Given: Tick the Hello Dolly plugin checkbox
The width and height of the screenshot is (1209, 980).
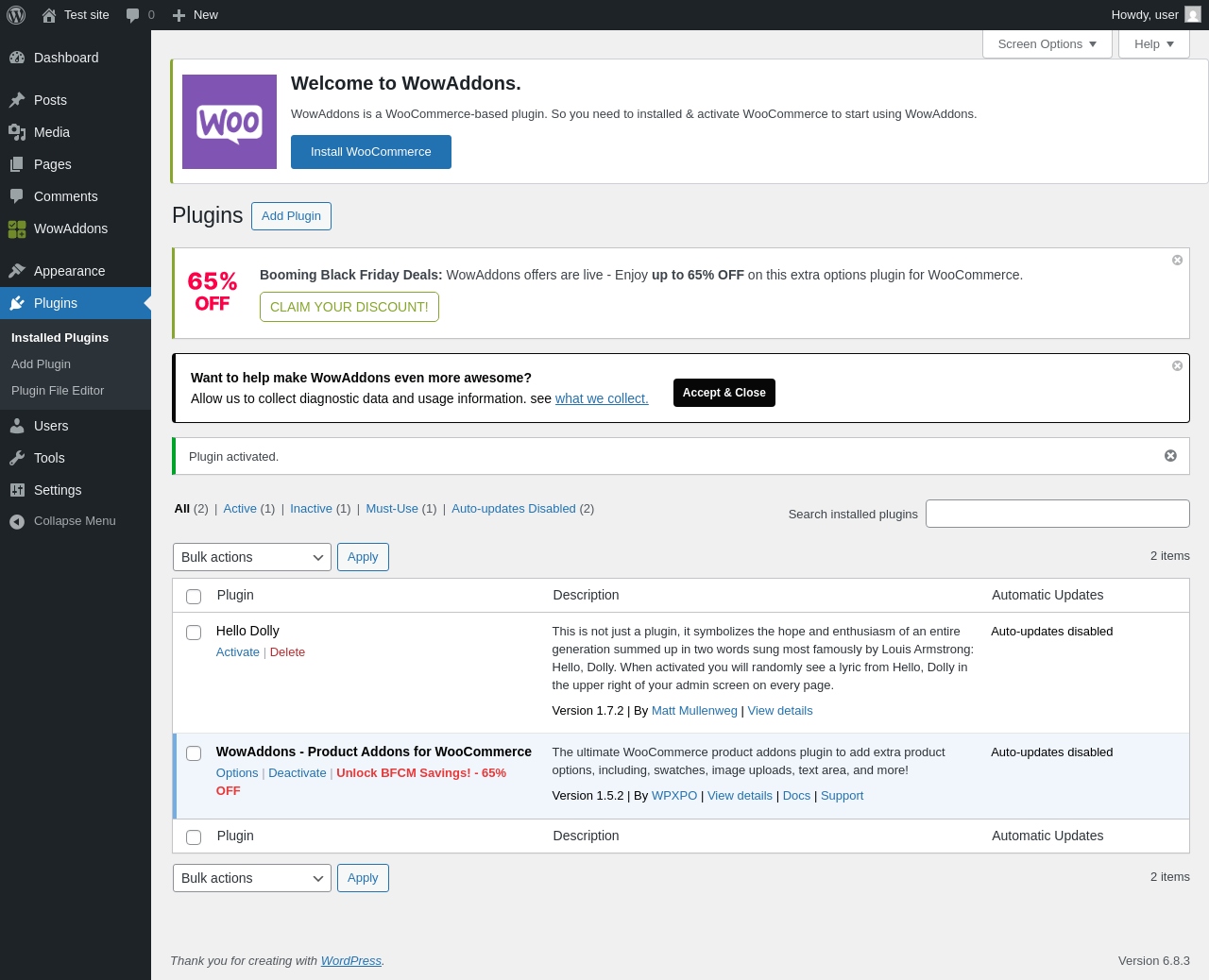Looking at the screenshot, I should tap(194, 633).
